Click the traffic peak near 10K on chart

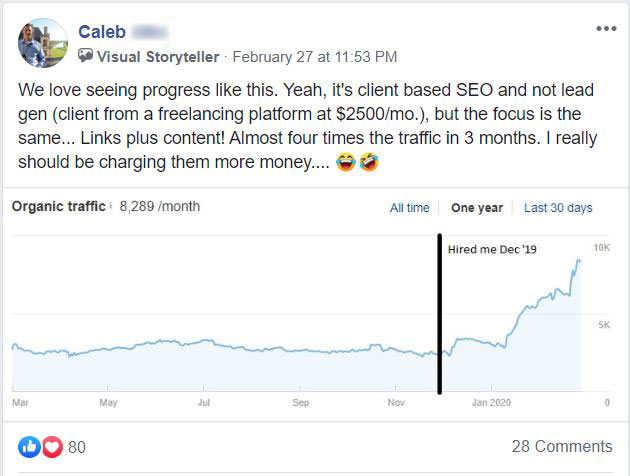[579, 261]
